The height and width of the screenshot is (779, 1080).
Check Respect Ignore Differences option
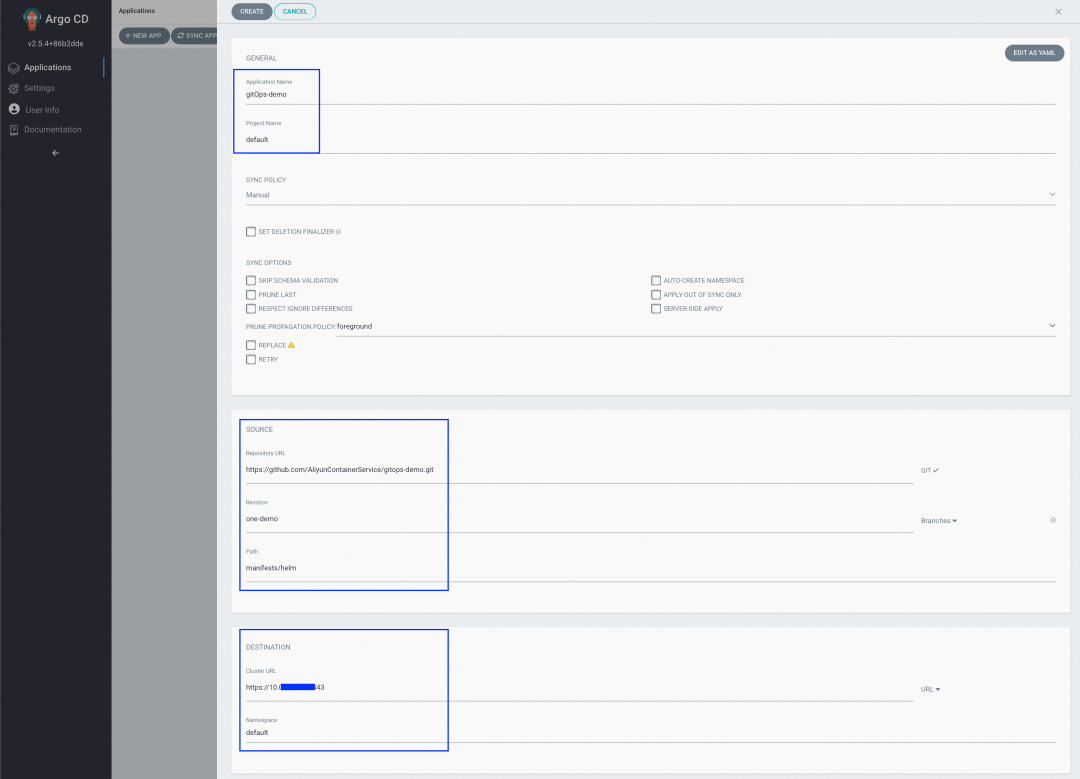[x=251, y=309]
